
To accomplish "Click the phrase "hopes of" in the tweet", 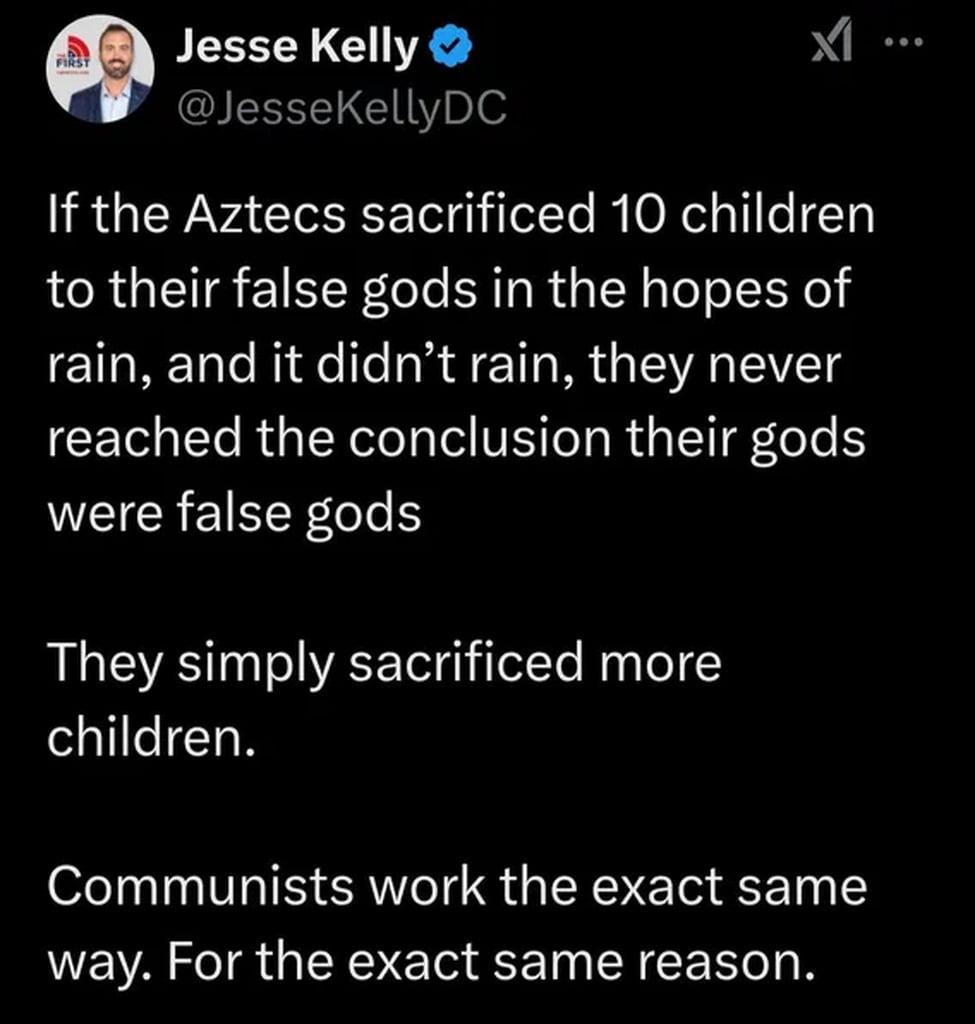I will coord(747,290).
